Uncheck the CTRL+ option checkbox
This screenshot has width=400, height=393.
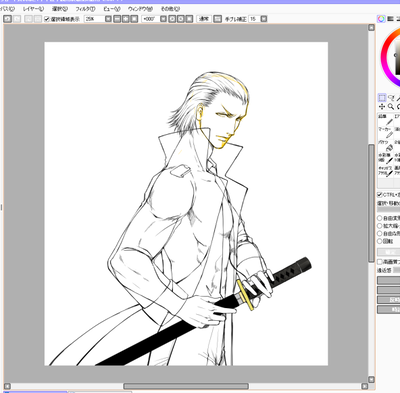380,195
